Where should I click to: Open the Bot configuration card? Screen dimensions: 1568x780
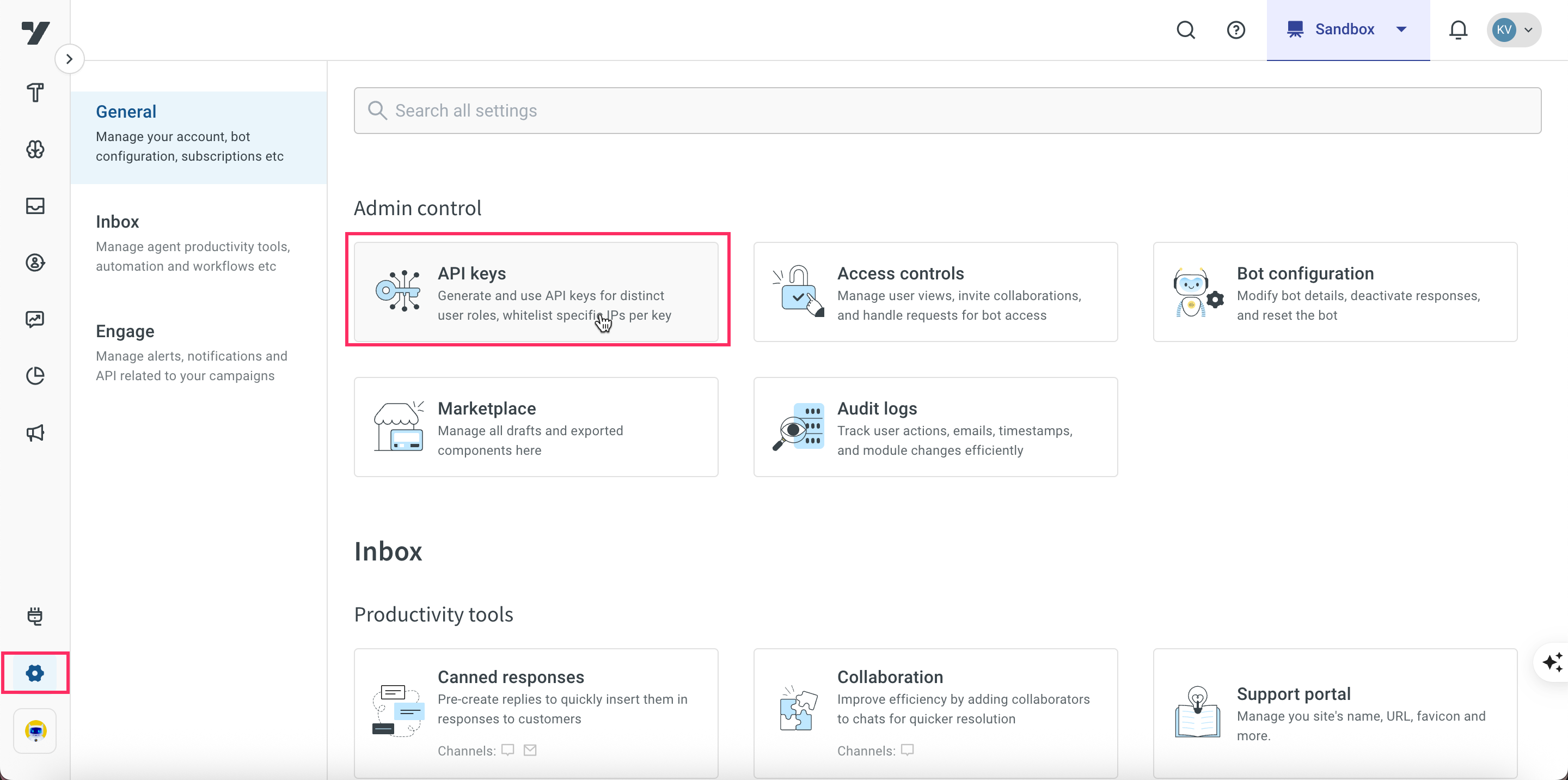(1335, 291)
